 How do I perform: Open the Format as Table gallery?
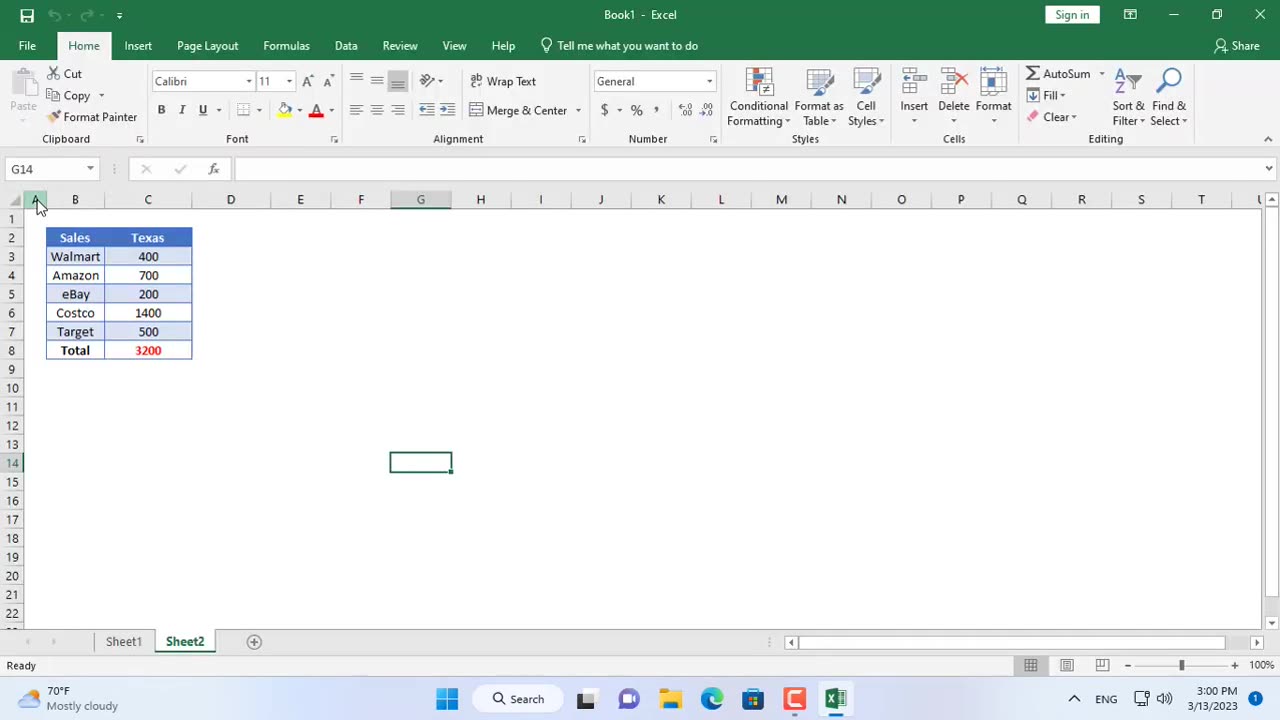819,98
